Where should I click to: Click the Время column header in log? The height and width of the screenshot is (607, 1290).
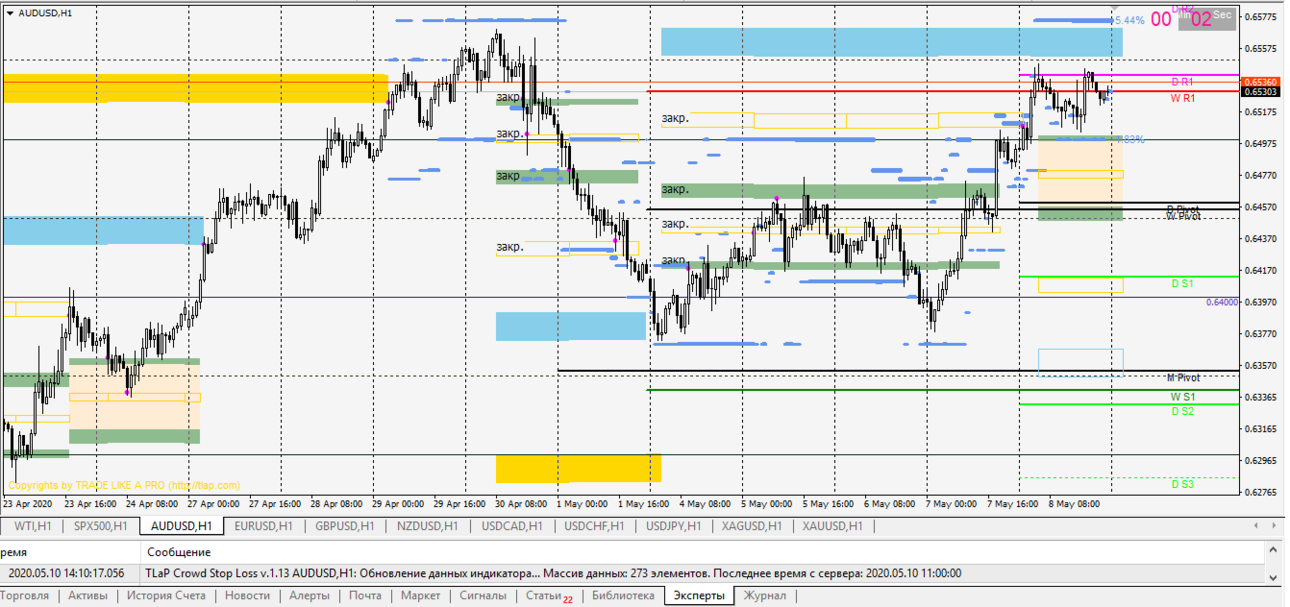pyautogui.click(x=14, y=552)
